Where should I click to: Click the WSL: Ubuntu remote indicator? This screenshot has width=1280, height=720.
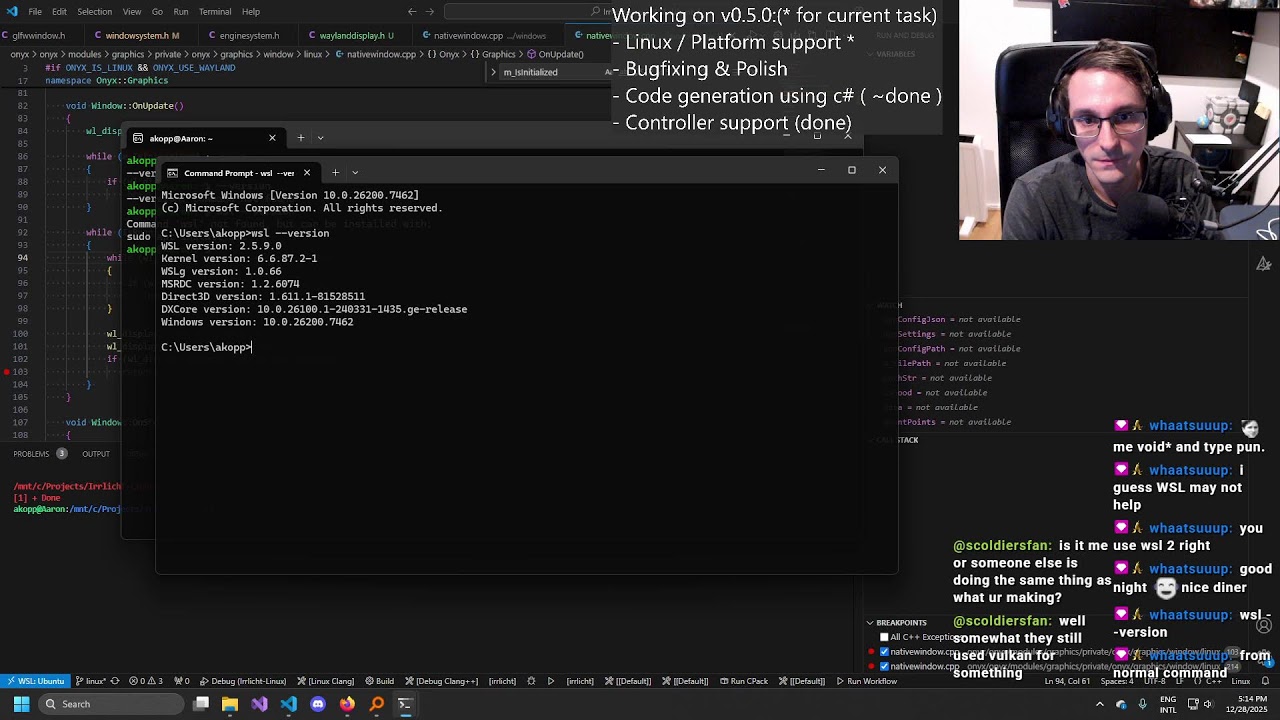click(x=35, y=681)
